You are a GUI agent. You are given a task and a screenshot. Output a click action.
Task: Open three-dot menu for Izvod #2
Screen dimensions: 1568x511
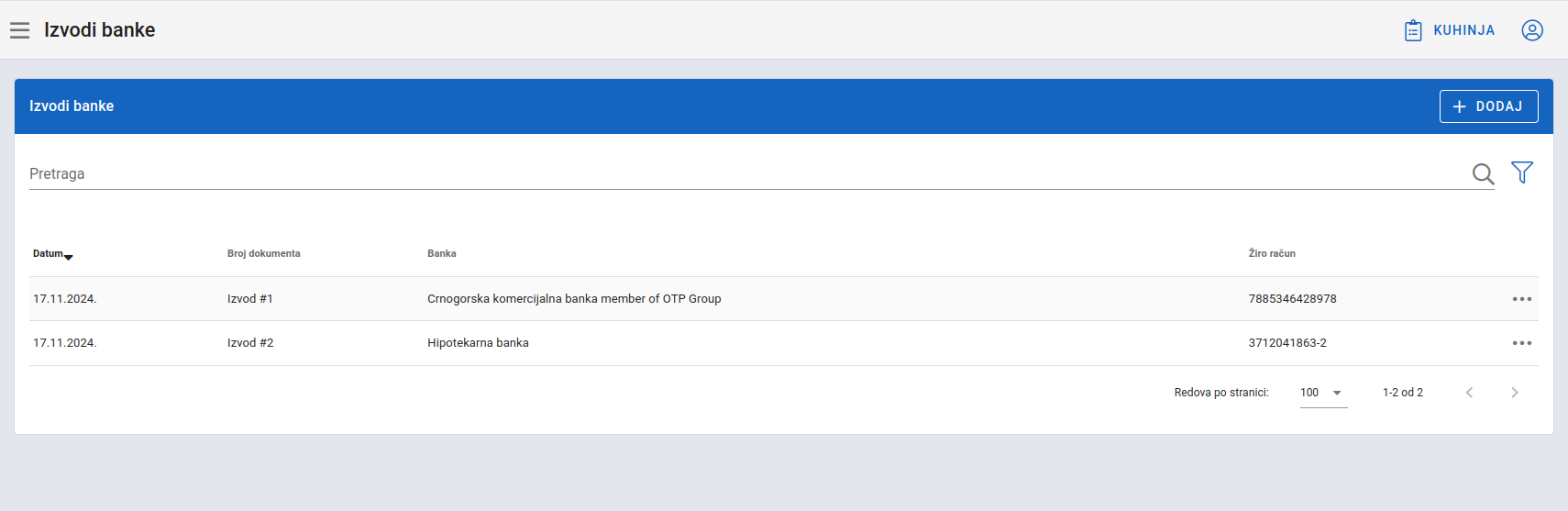click(1521, 343)
